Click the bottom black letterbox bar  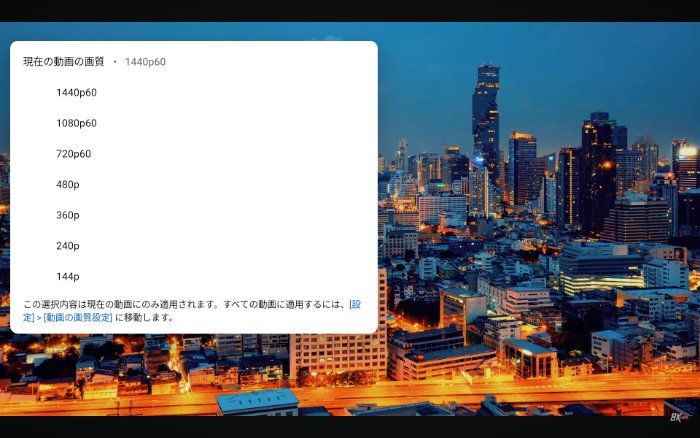[x=350, y=428]
